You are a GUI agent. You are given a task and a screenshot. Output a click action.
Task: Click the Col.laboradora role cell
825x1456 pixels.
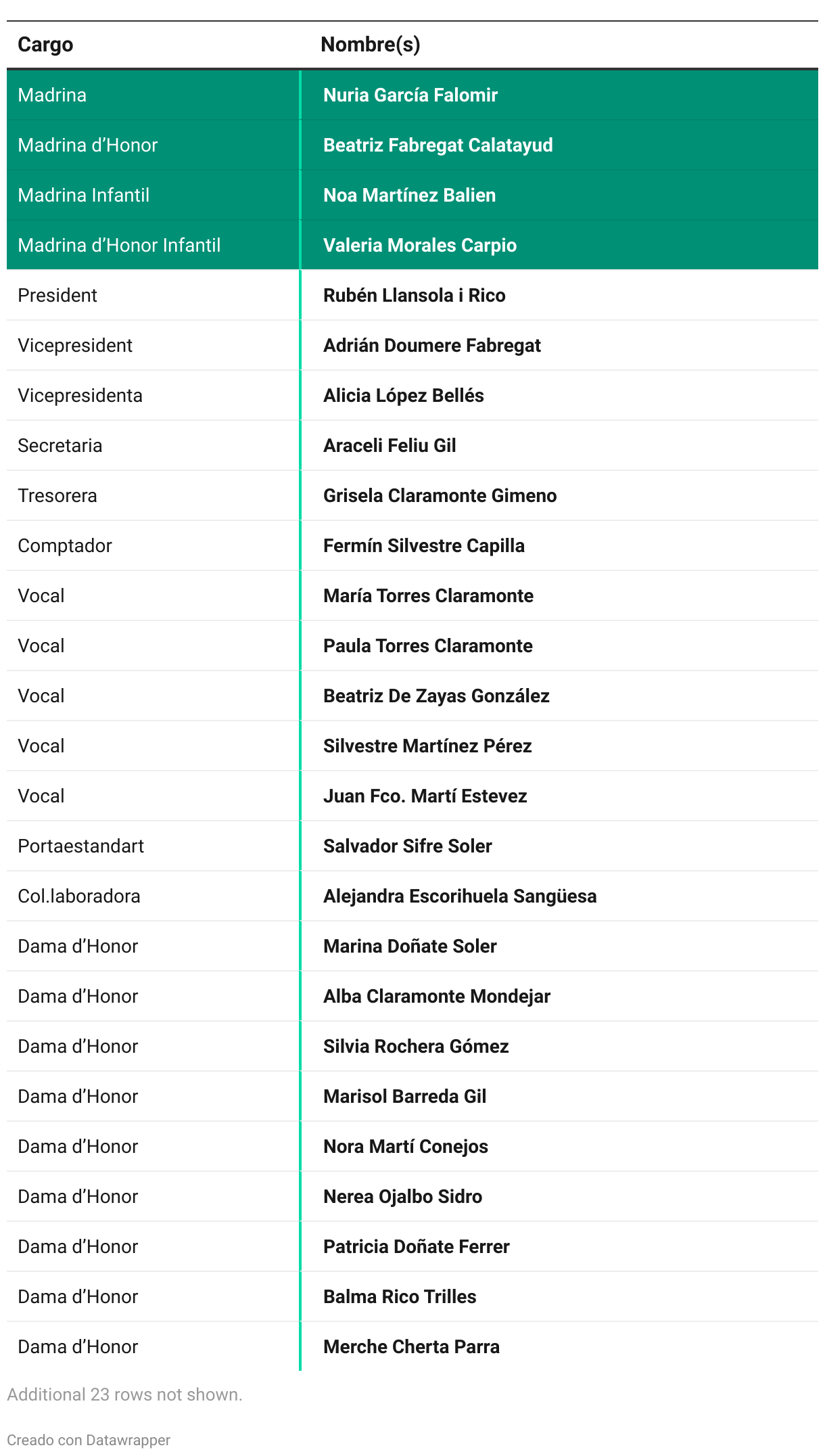[79, 896]
